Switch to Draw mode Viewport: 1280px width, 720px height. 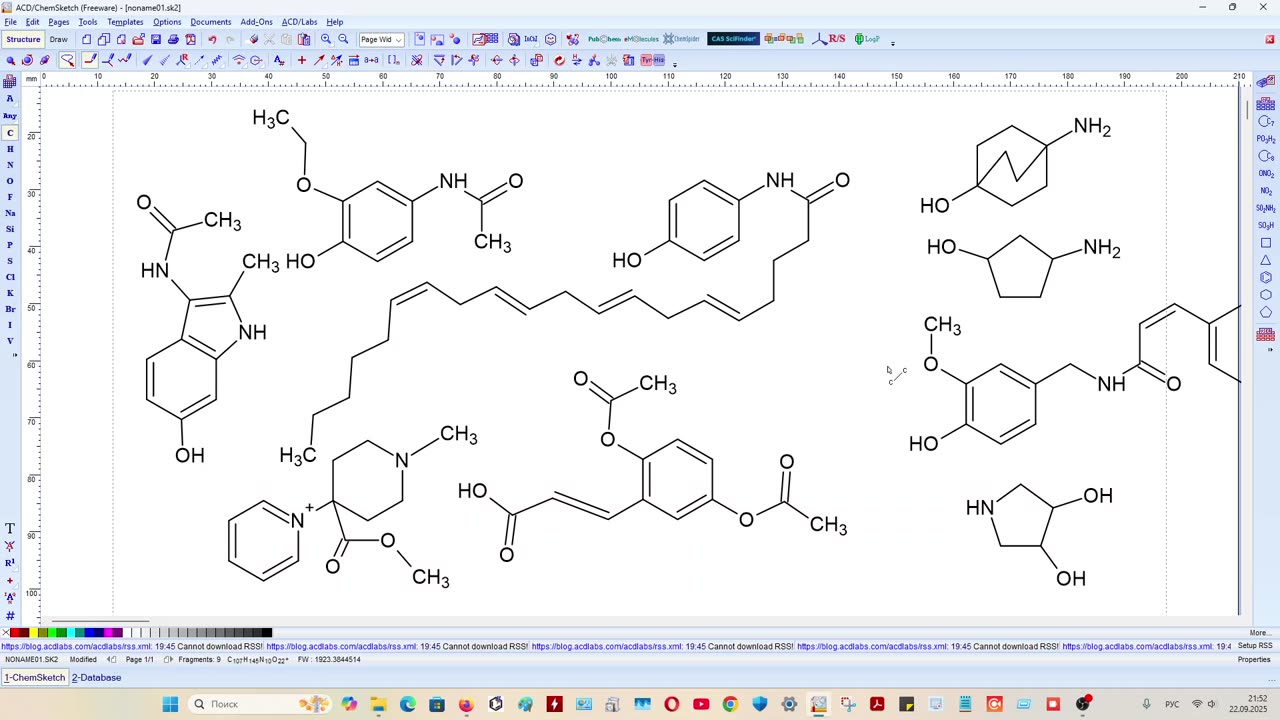59,39
